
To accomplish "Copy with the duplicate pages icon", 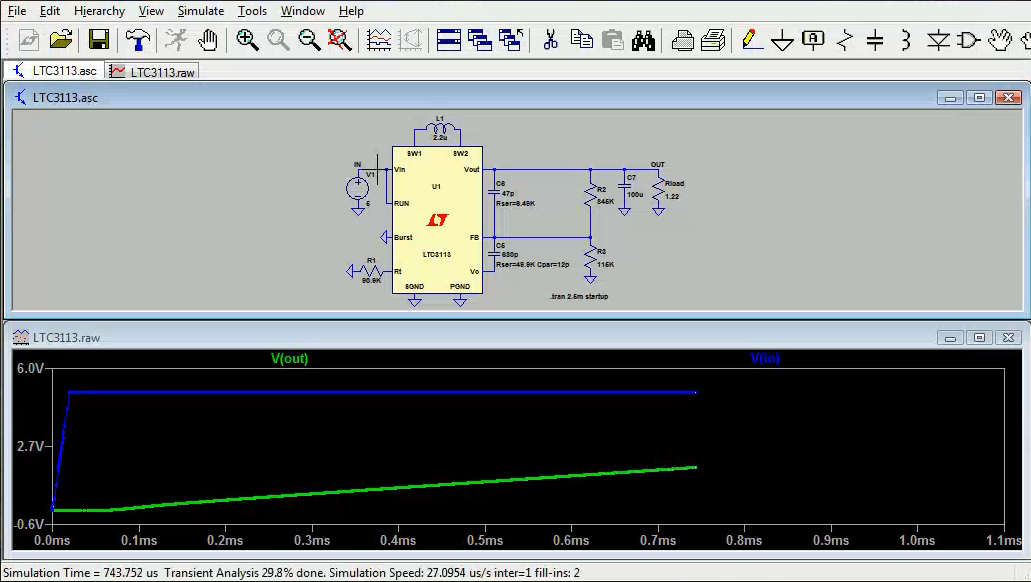I will (x=581, y=40).
